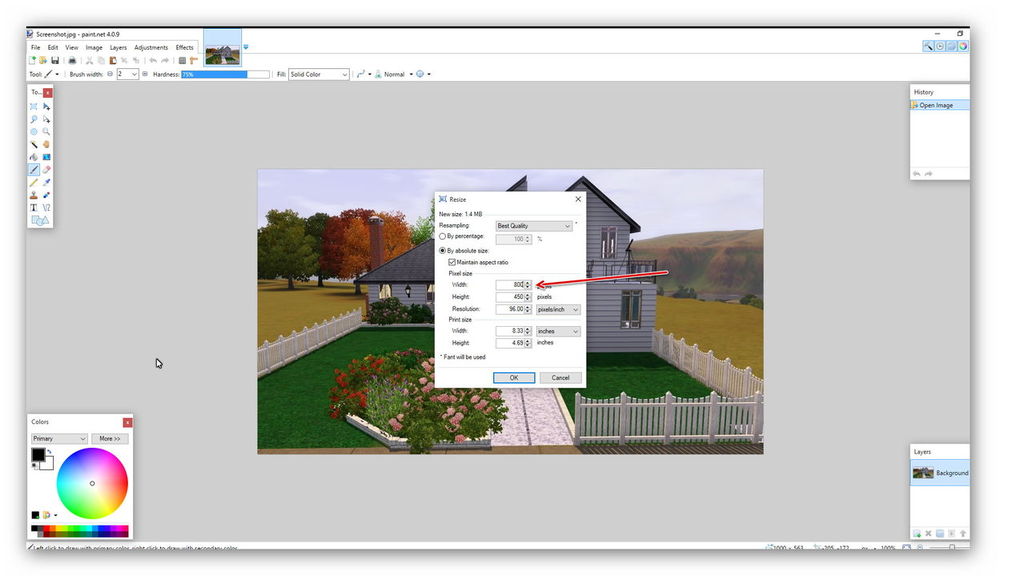This screenshot has width=1024, height=584.
Task: Close the Colors panel with red X
Action: click(x=127, y=423)
